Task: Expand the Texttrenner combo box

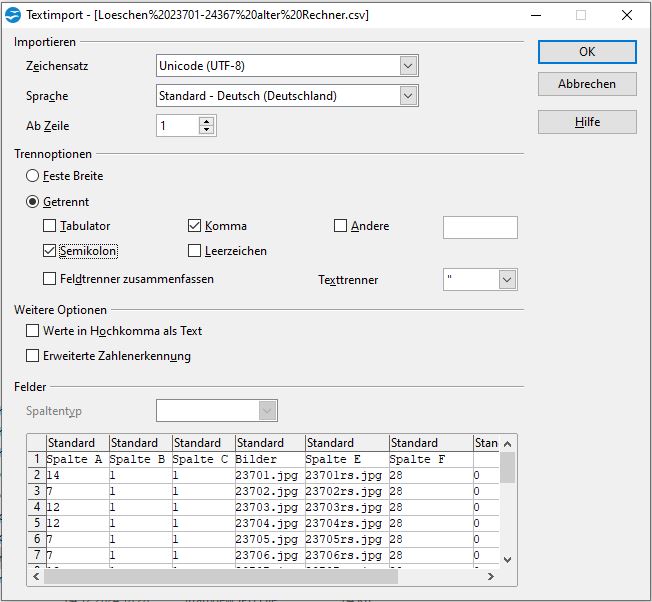Action: 507,280
